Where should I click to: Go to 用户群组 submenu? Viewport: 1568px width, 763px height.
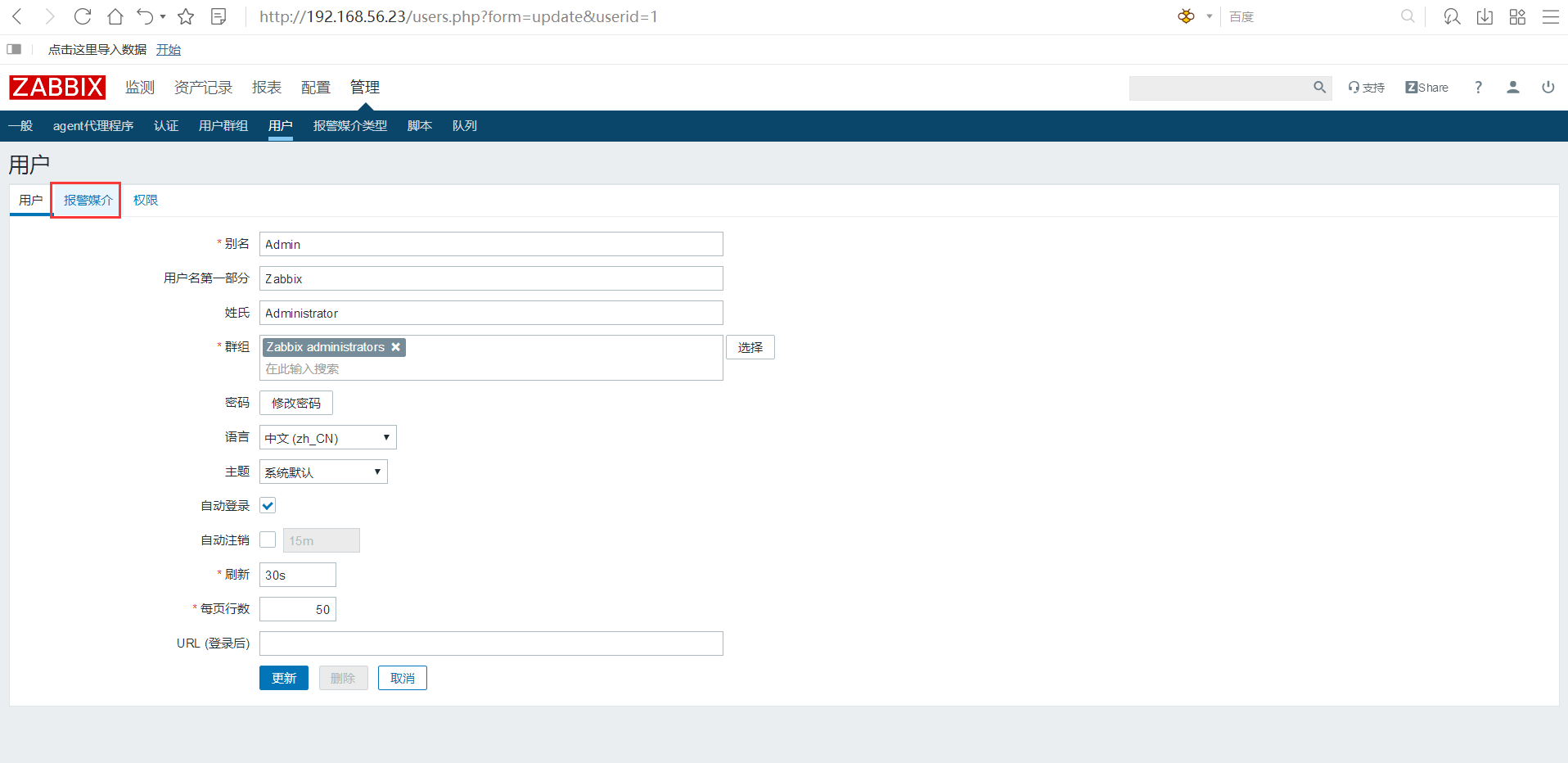click(223, 126)
